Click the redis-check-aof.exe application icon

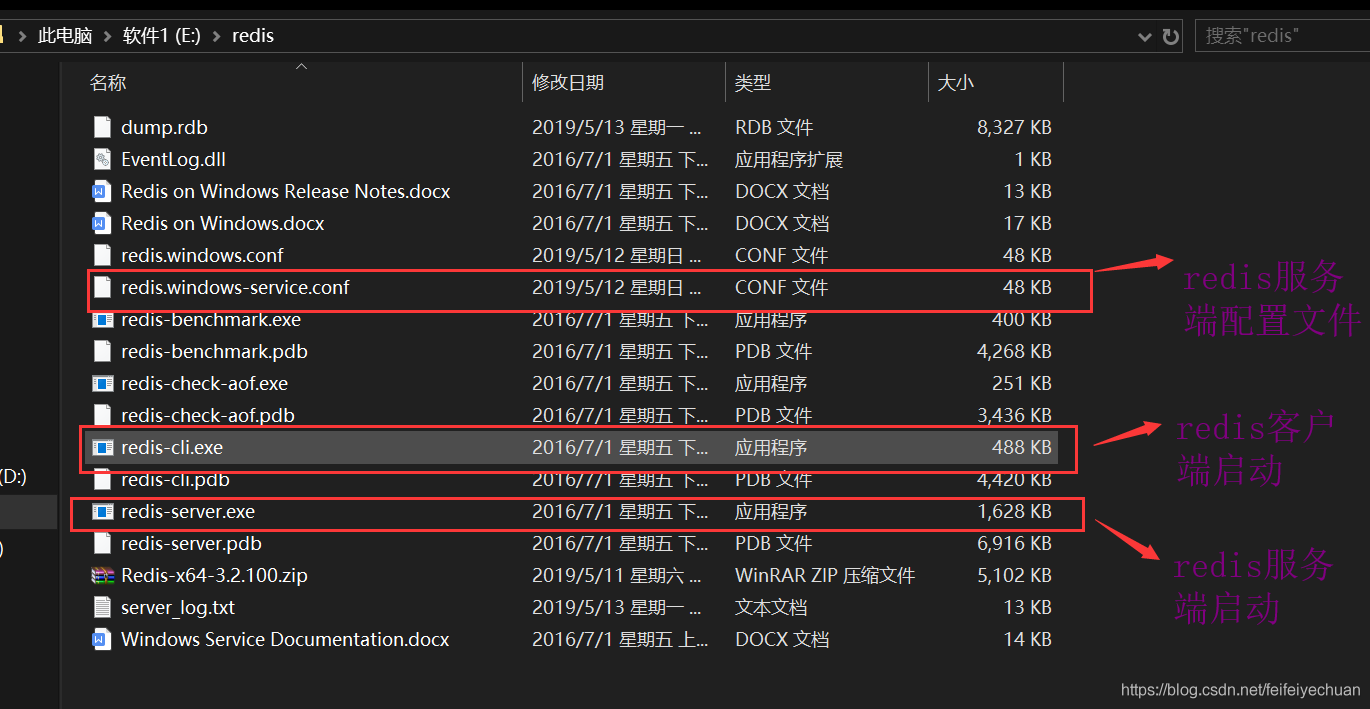point(101,383)
